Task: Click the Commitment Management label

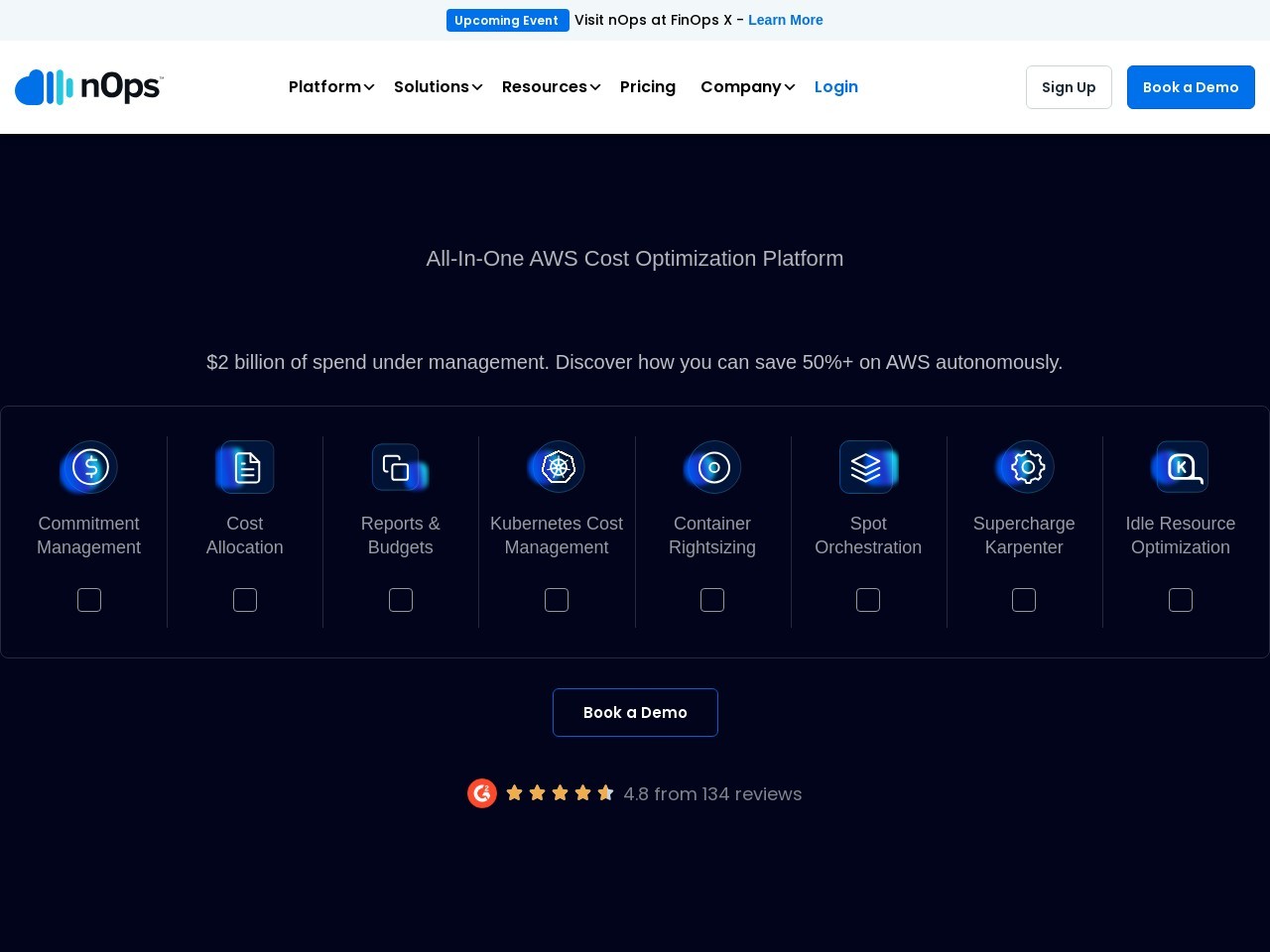Action: coord(89,535)
